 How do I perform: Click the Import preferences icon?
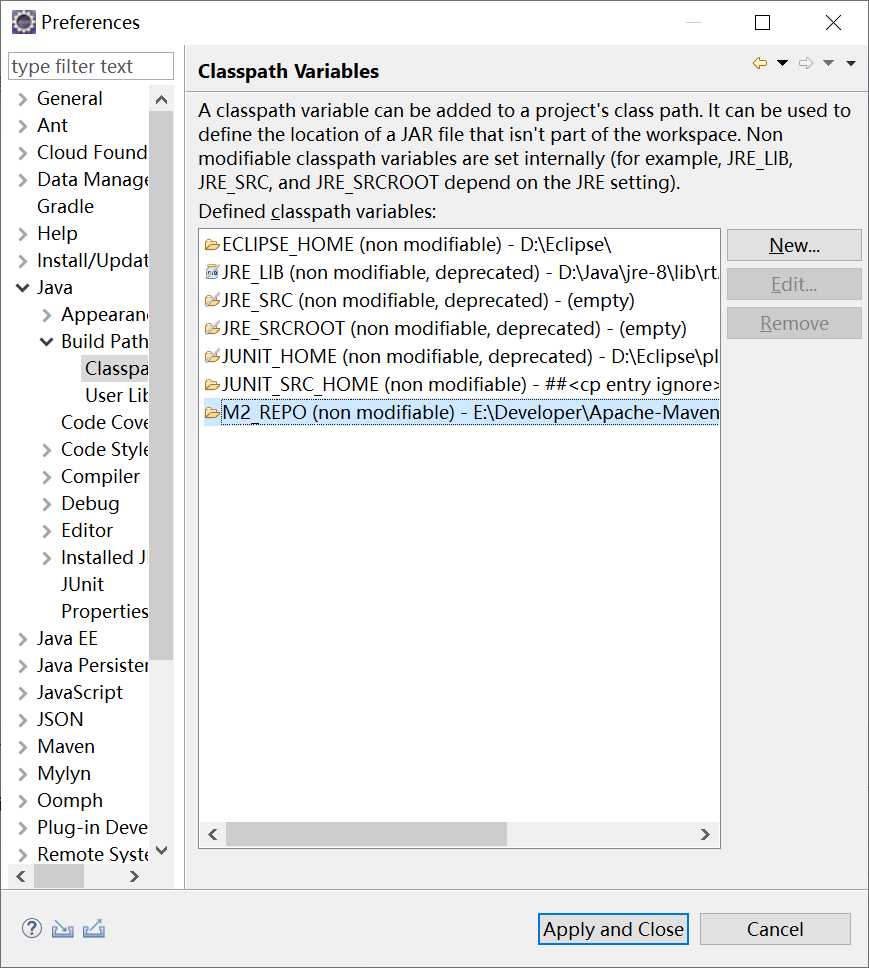click(63, 928)
